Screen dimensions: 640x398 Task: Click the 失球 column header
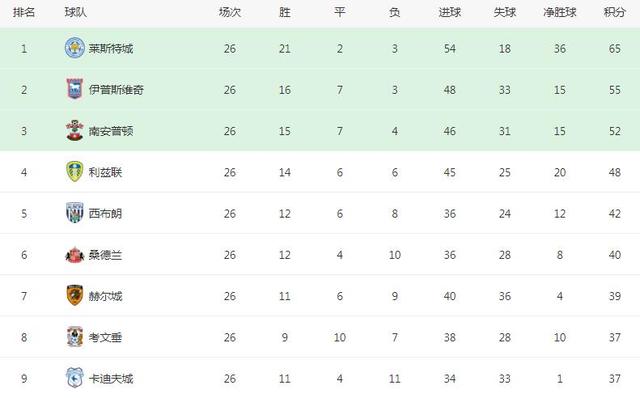[505, 12]
